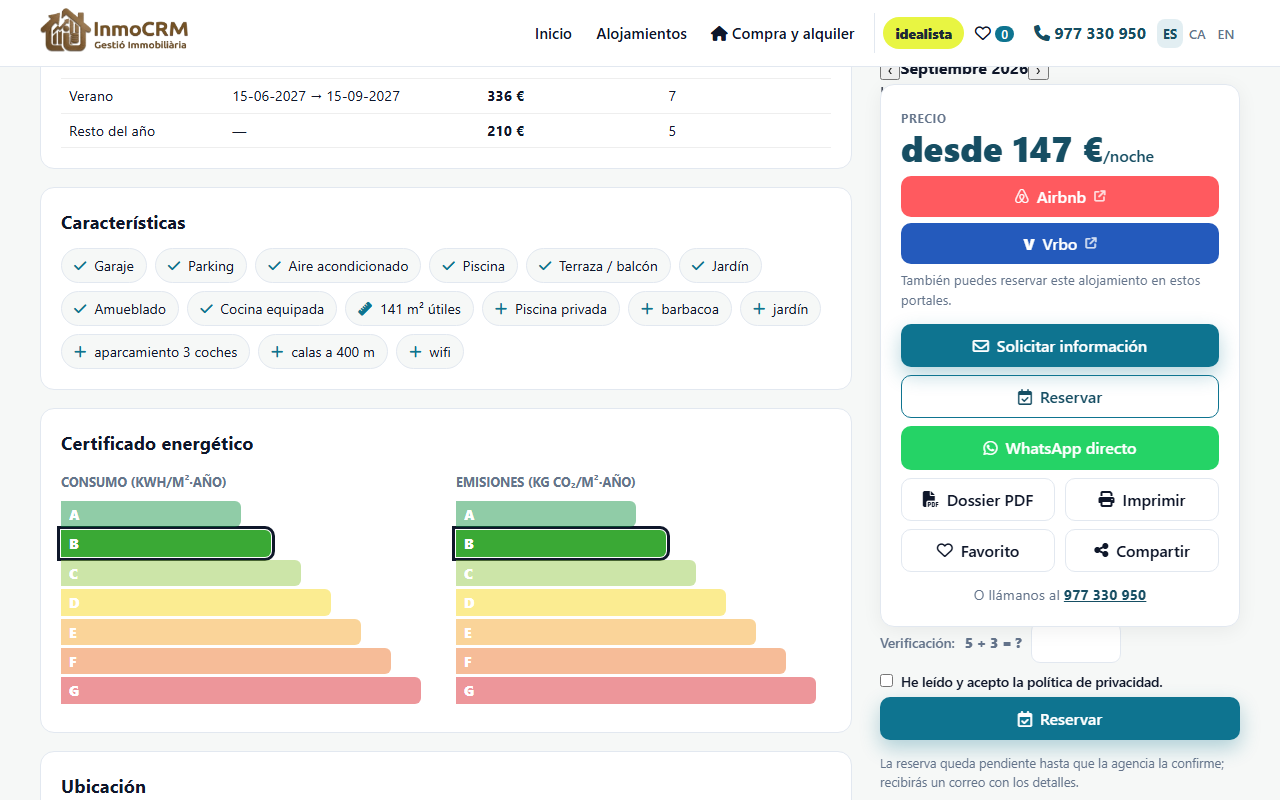Screen dimensions: 1280x800
Task: Click the envelope icon on Solicitar información
Action: point(981,346)
